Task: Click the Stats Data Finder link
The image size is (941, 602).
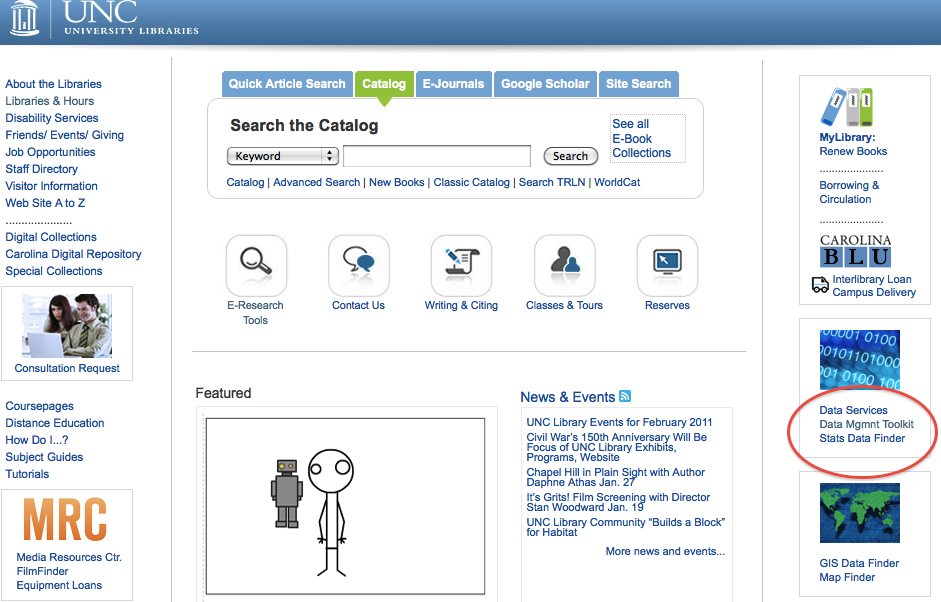Action: click(x=862, y=438)
